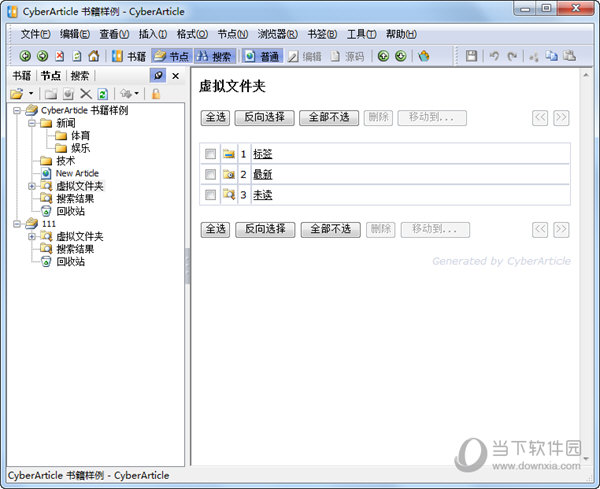Collapse the 新闻 folder node
The width and height of the screenshot is (600, 489).
(x=32, y=123)
